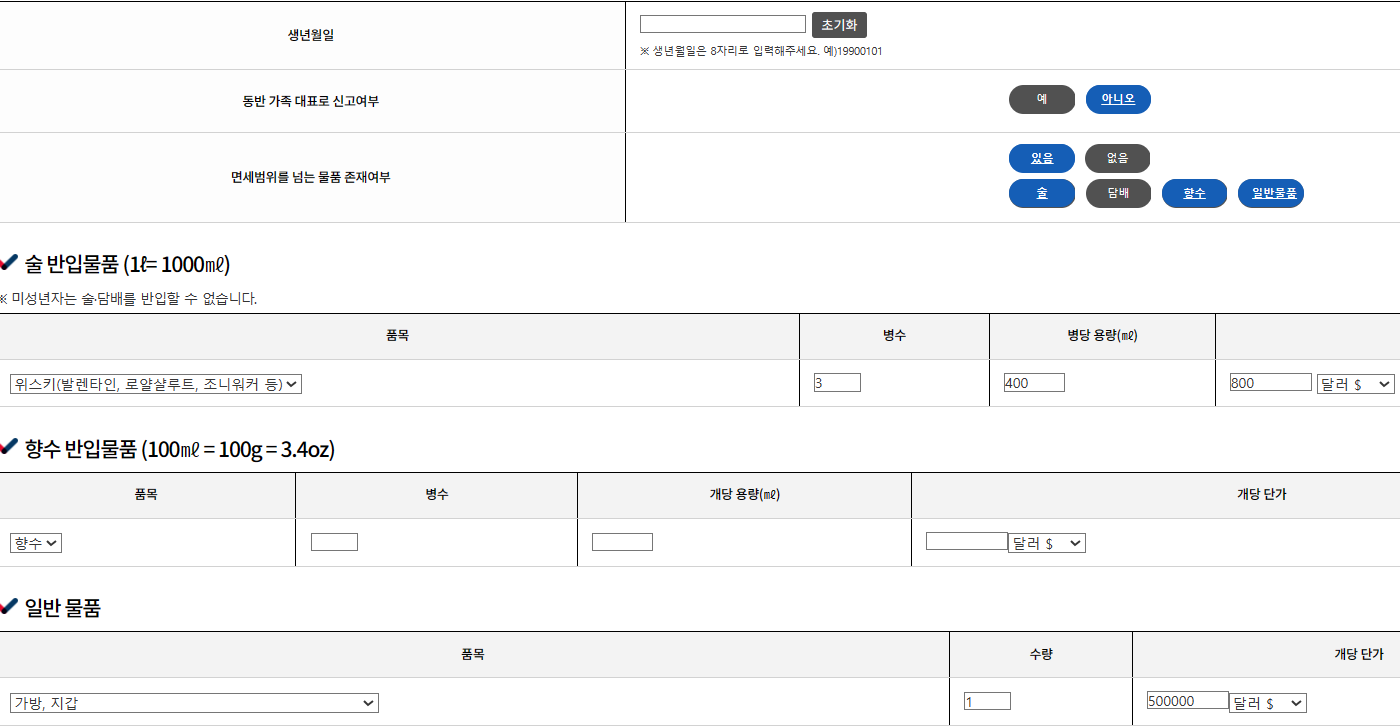This screenshot has height=728, width=1400.
Task: Toggle the 술 category button
Action: [x=1041, y=193]
